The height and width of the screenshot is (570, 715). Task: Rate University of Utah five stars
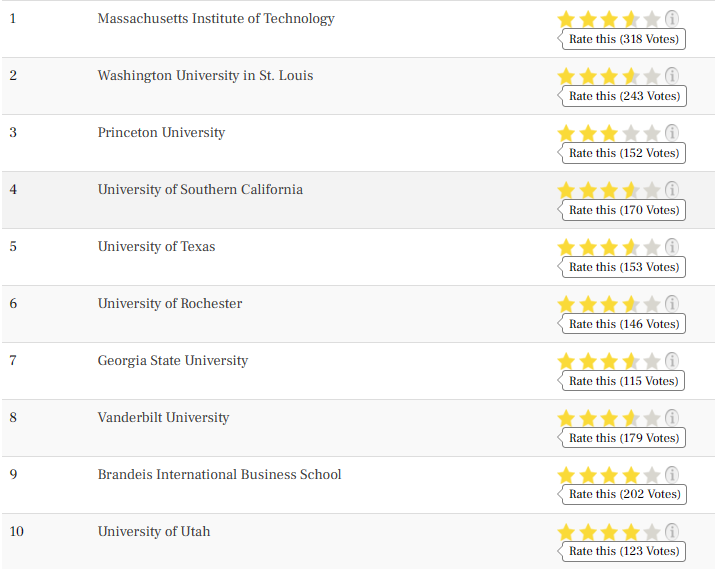click(x=652, y=532)
